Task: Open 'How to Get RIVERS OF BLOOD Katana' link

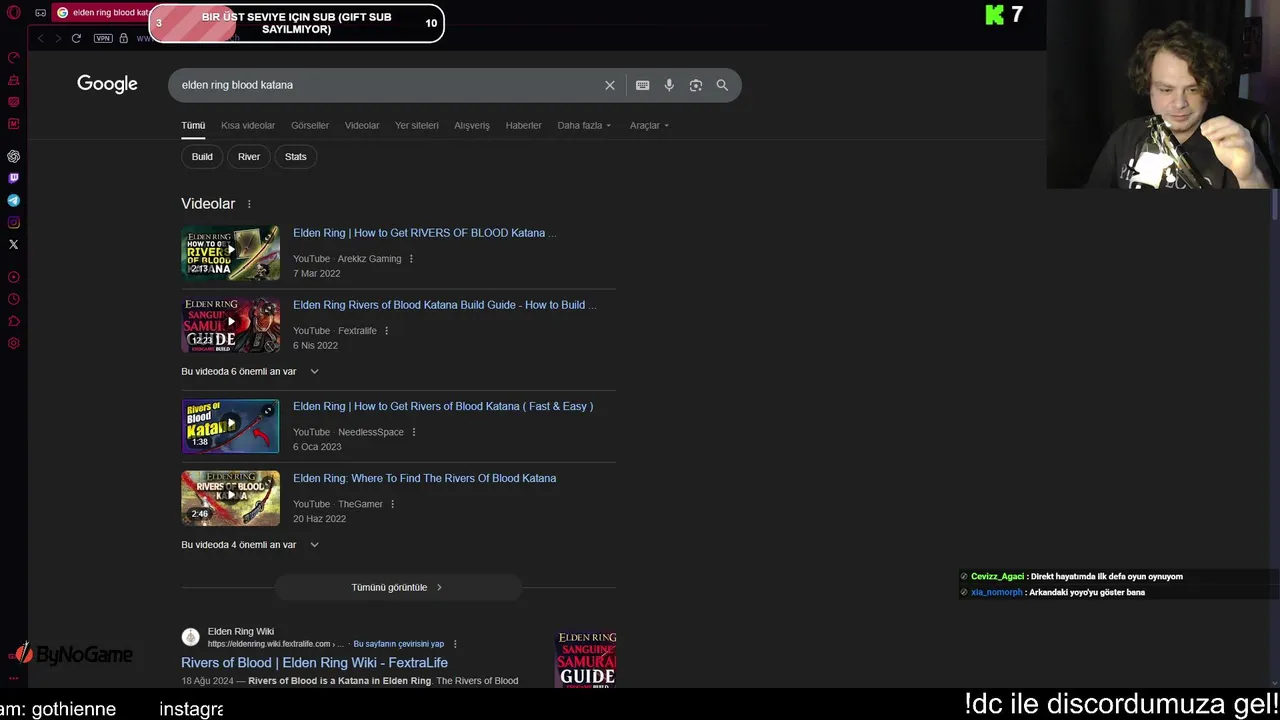Action: [424, 233]
